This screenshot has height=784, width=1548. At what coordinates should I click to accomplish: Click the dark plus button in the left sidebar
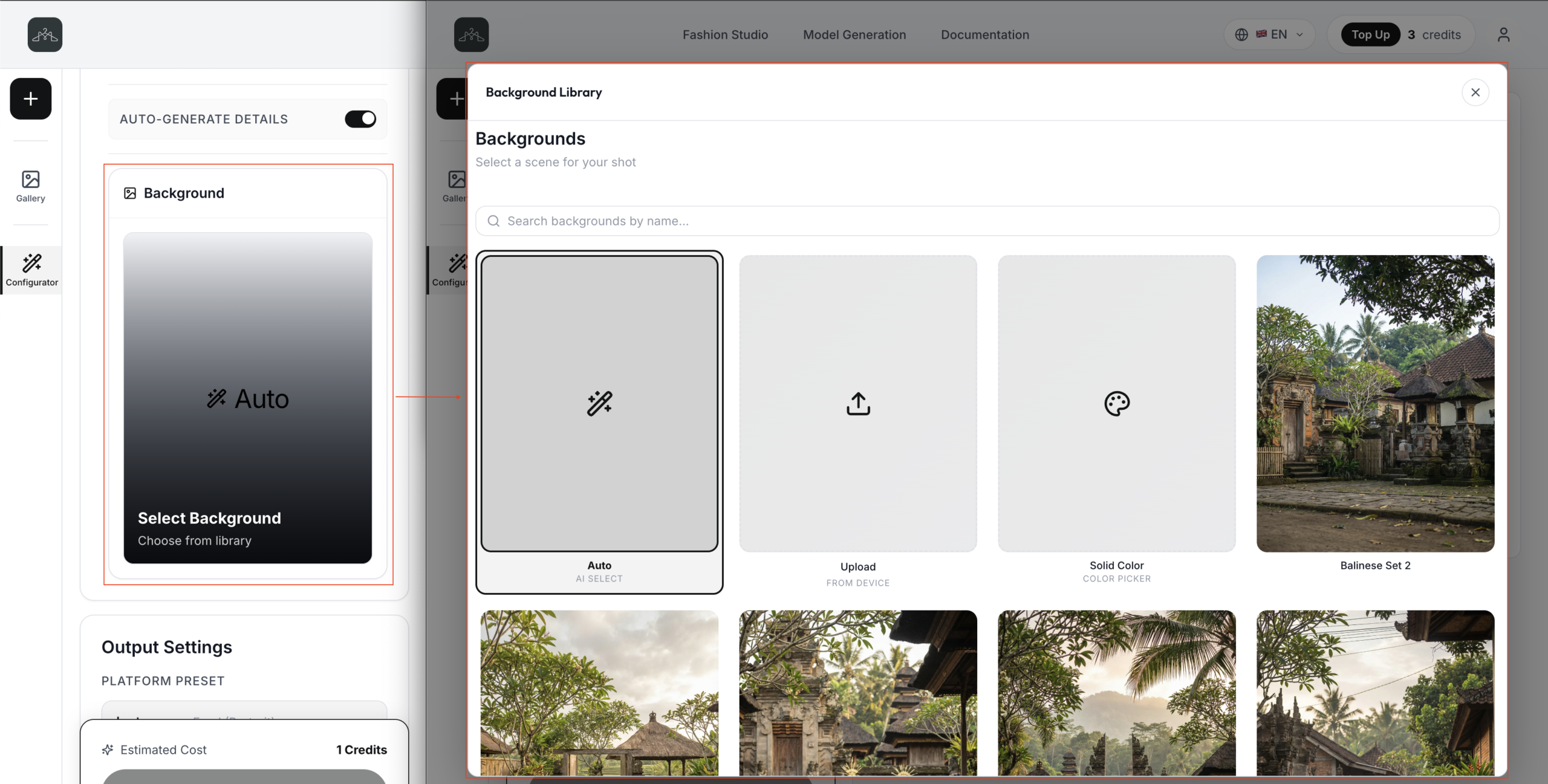point(31,99)
